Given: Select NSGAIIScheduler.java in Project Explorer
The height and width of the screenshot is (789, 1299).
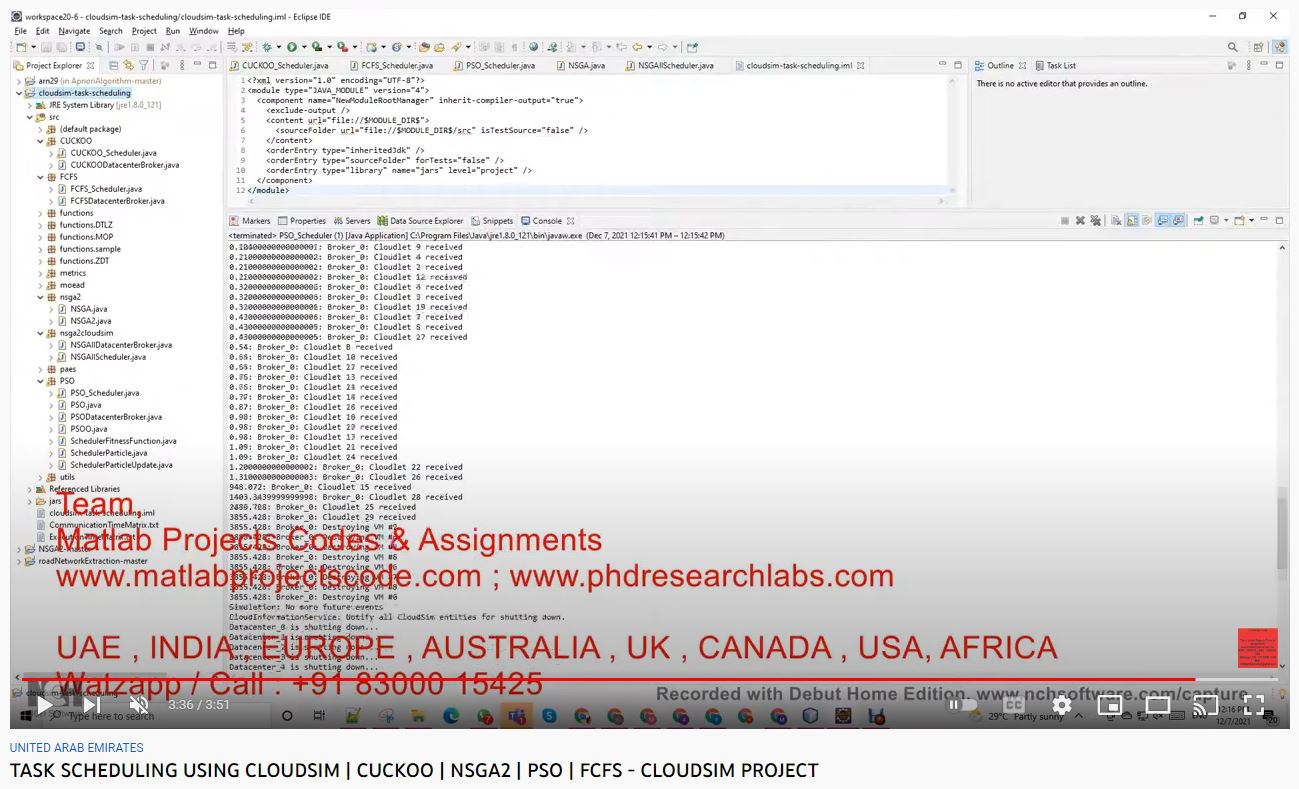Looking at the screenshot, I should [x=107, y=357].
